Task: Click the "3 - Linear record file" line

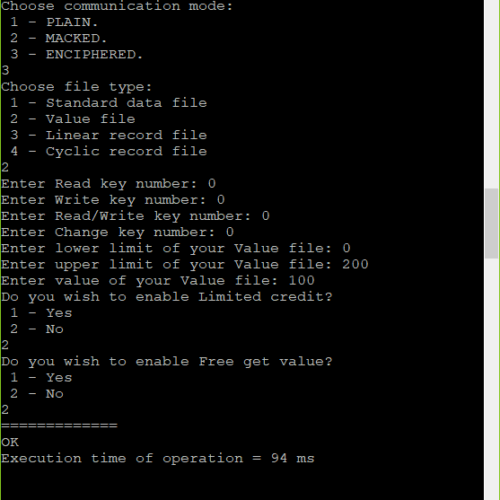Action: [108, 135]
